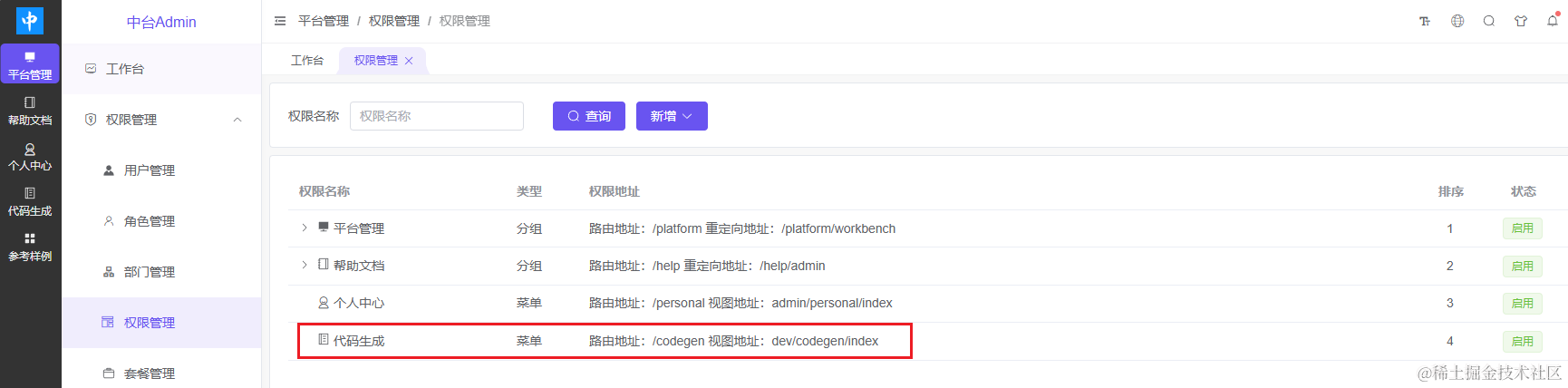Screen dimensions: 1568x388
Task: Click the hamburger menu collapse icon
Action: 280,21
